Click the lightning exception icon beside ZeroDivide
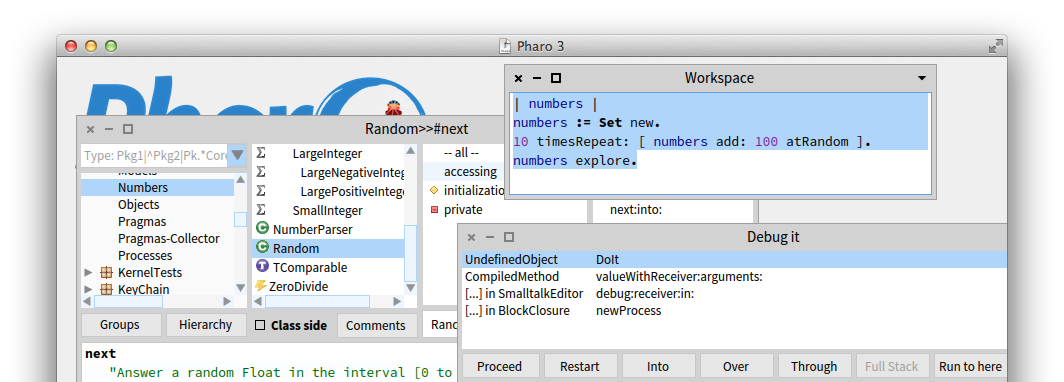The width and height of the screenshot is (1064, 382). click(x=261, y=286)
